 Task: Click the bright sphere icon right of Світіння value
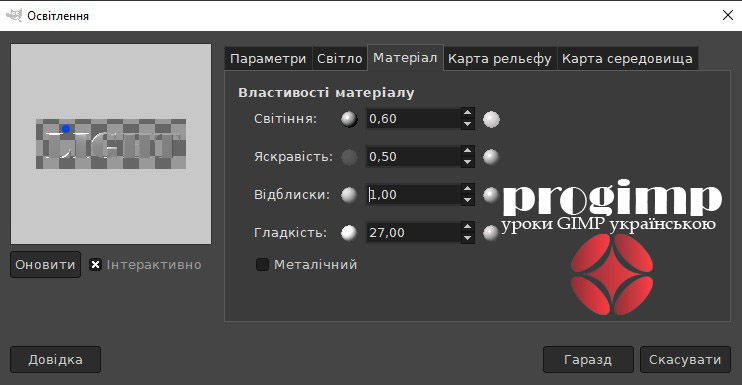click(491, 119)
